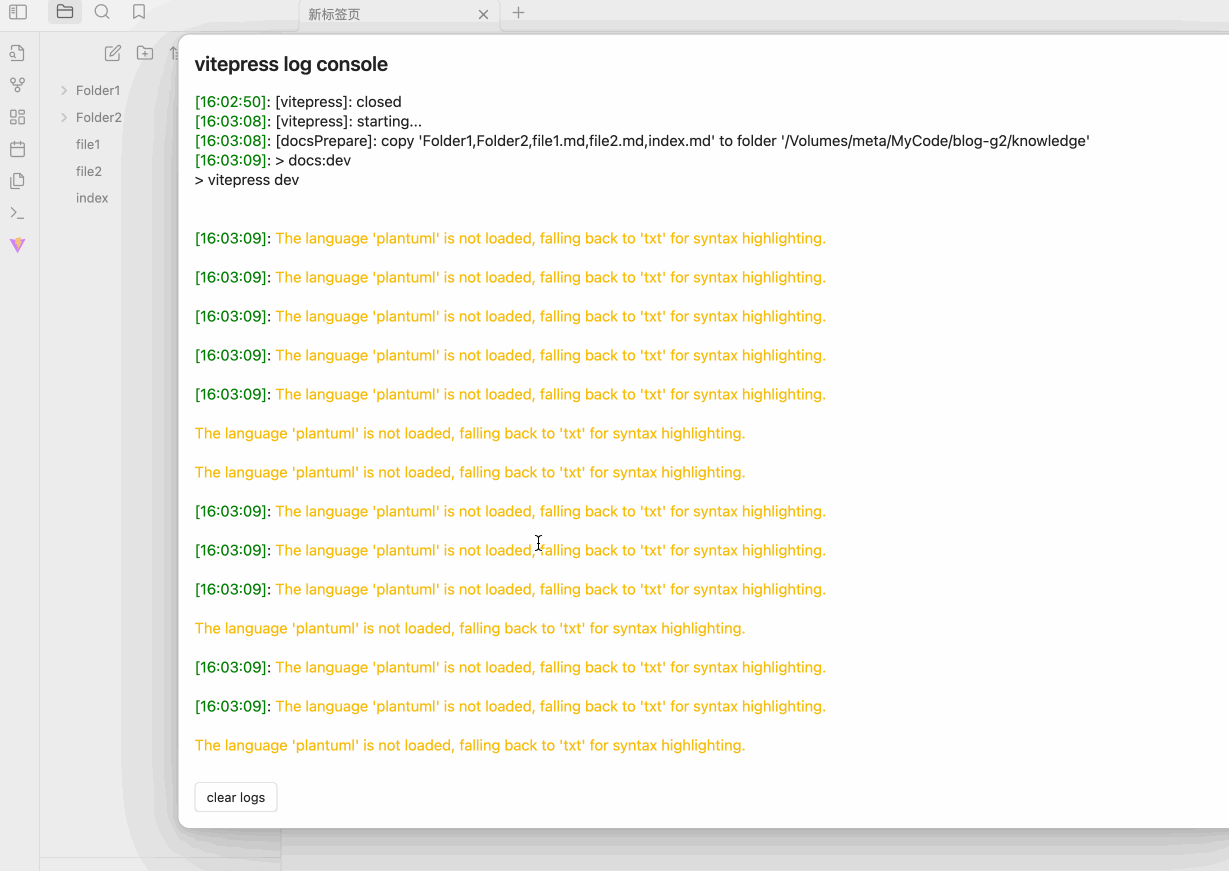The height and width of the screenshot is (871, 1229).
Task: Expand the Folder1 chevron
Action: 64,90
